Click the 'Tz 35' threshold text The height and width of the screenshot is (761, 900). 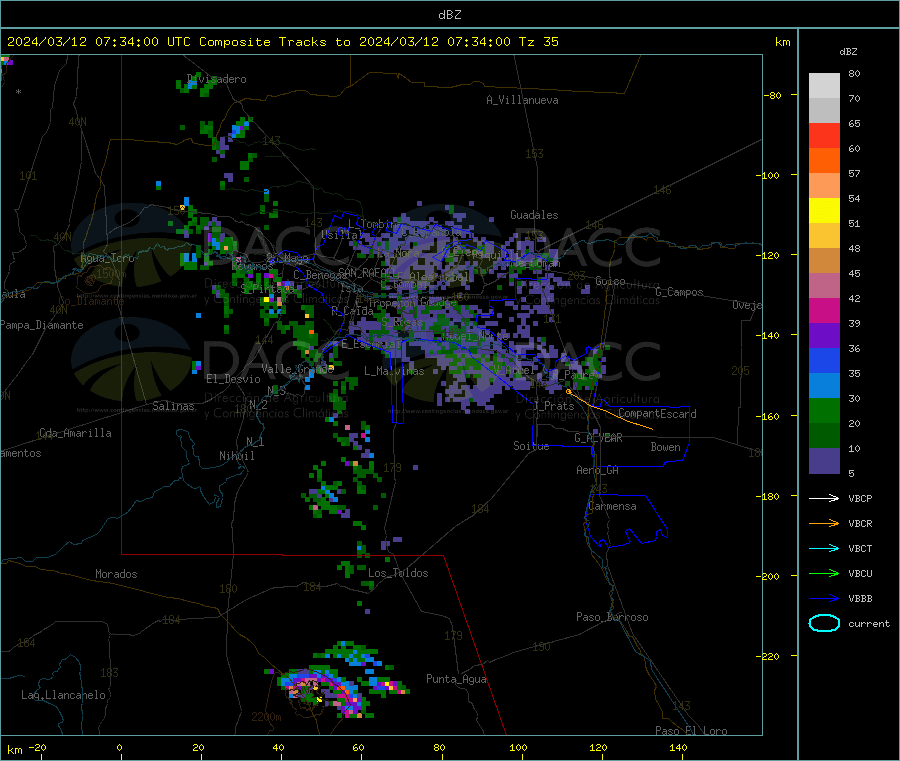(x=538, y=42)
